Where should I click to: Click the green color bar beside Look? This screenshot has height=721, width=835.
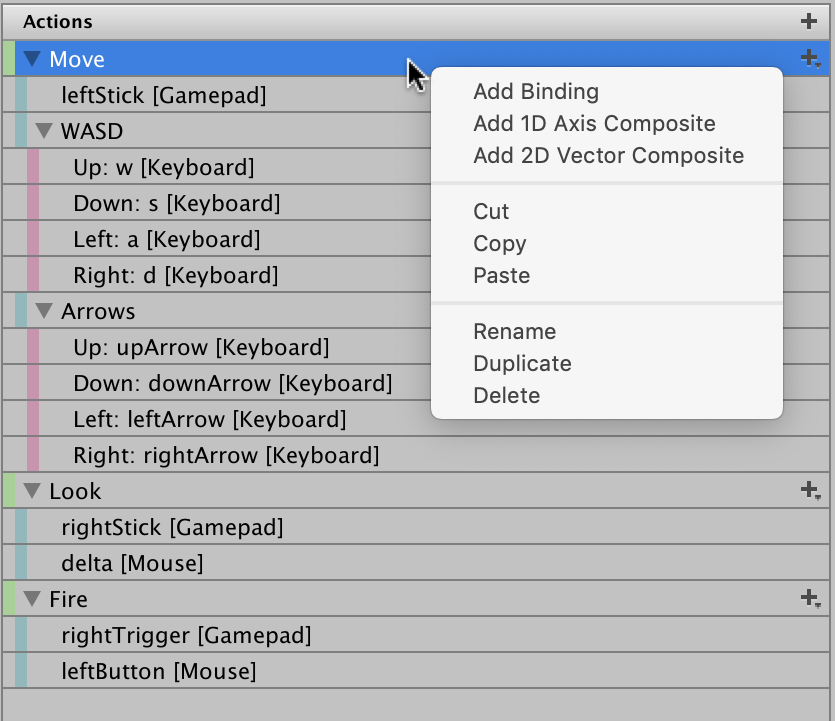9,491
